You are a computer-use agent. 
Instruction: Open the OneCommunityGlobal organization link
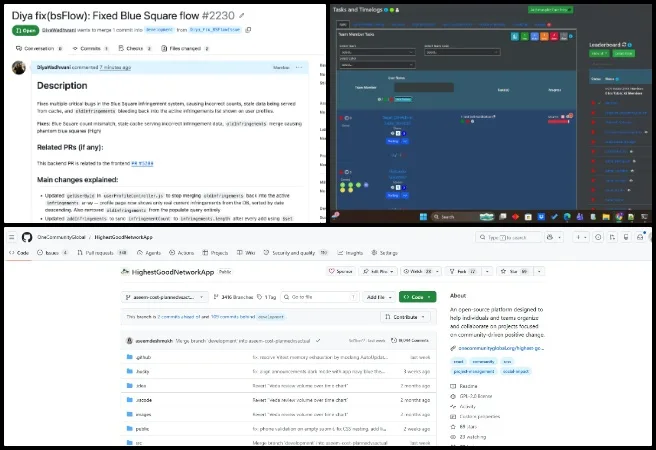point(61,237)
